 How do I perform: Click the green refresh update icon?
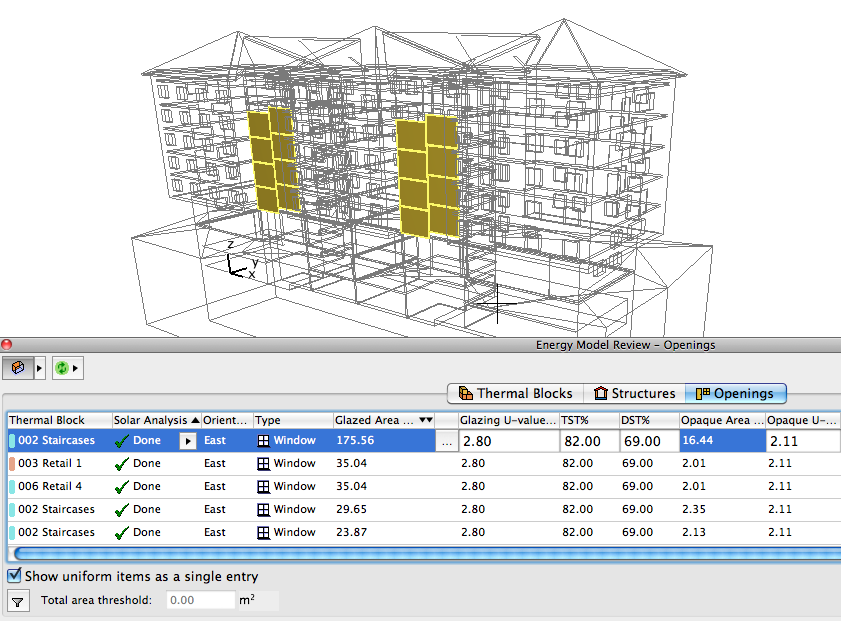62,368
